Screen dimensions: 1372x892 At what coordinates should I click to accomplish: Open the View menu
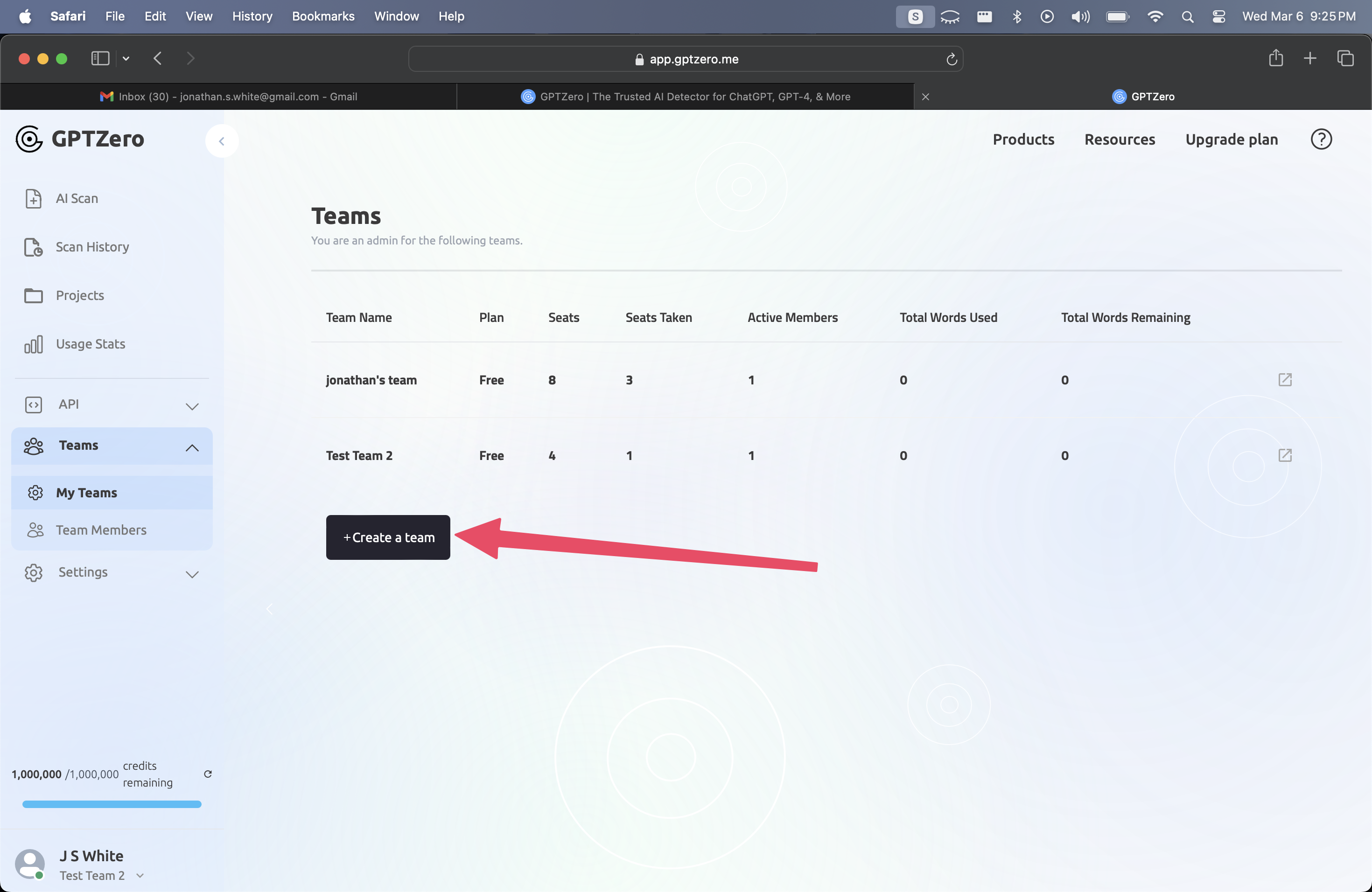(199, 17)
